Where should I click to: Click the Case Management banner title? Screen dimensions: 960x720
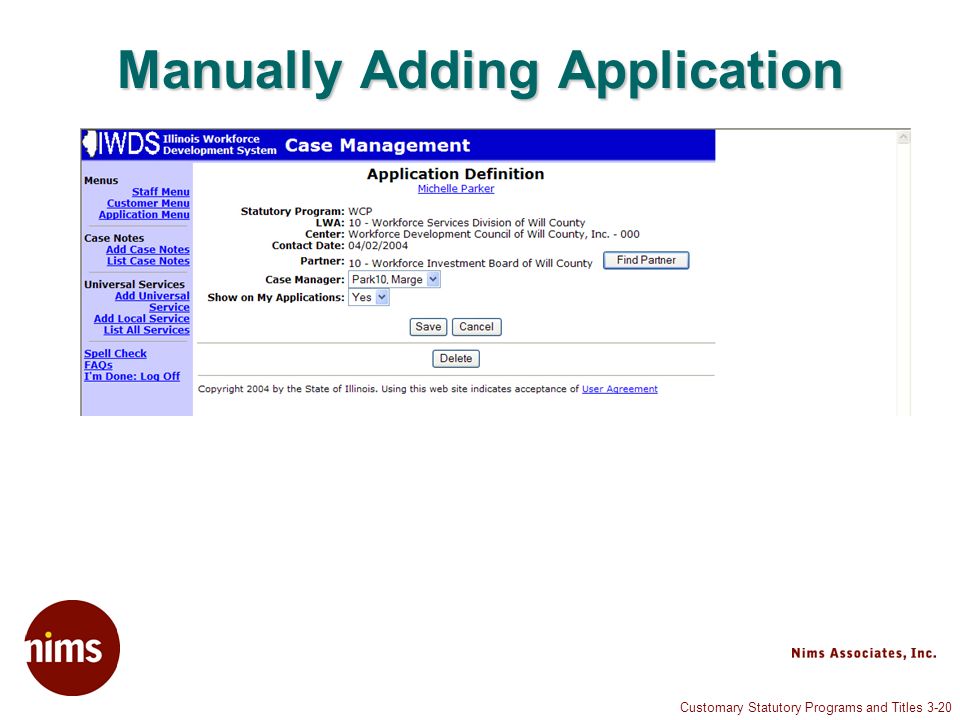click(x=377, y=146)
